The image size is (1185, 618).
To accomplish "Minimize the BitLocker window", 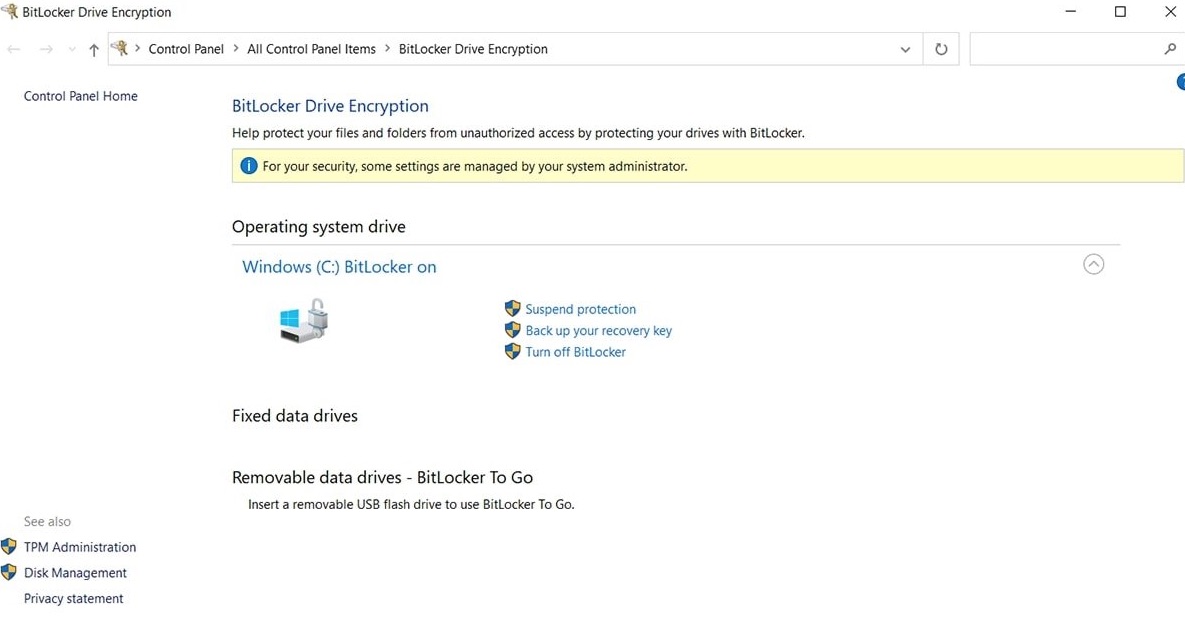I will [x=1070, y=11].
